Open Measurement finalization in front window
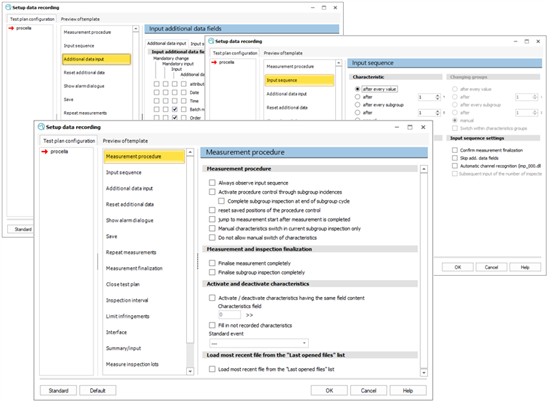 click(x=134, y=269)
